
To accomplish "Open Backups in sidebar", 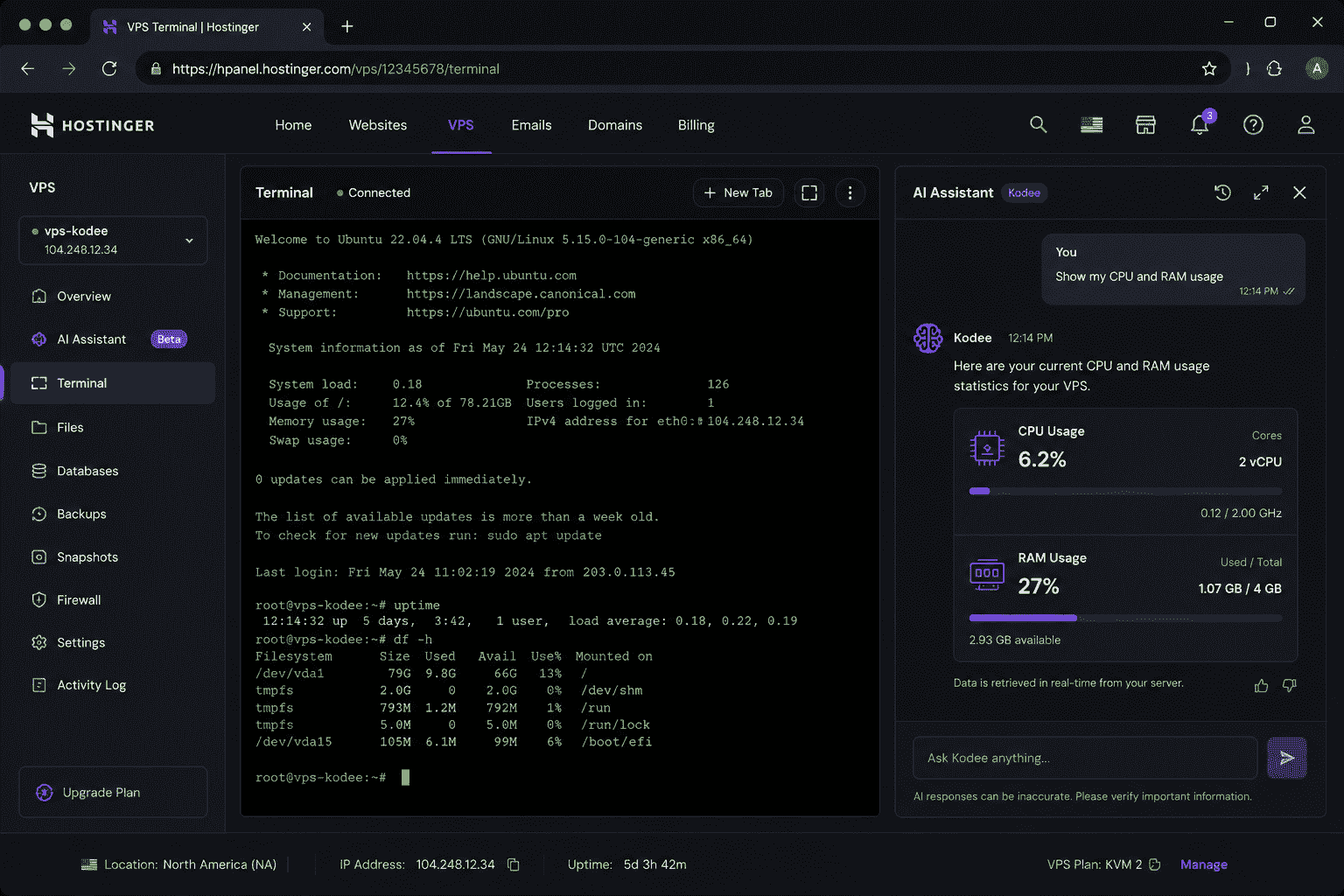I will 113,514.
